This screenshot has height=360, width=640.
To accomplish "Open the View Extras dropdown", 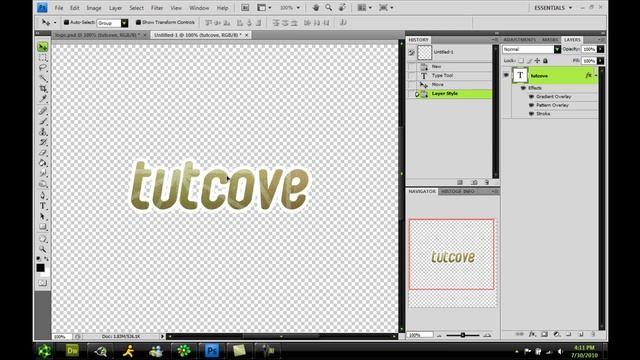I will point(263,8).
